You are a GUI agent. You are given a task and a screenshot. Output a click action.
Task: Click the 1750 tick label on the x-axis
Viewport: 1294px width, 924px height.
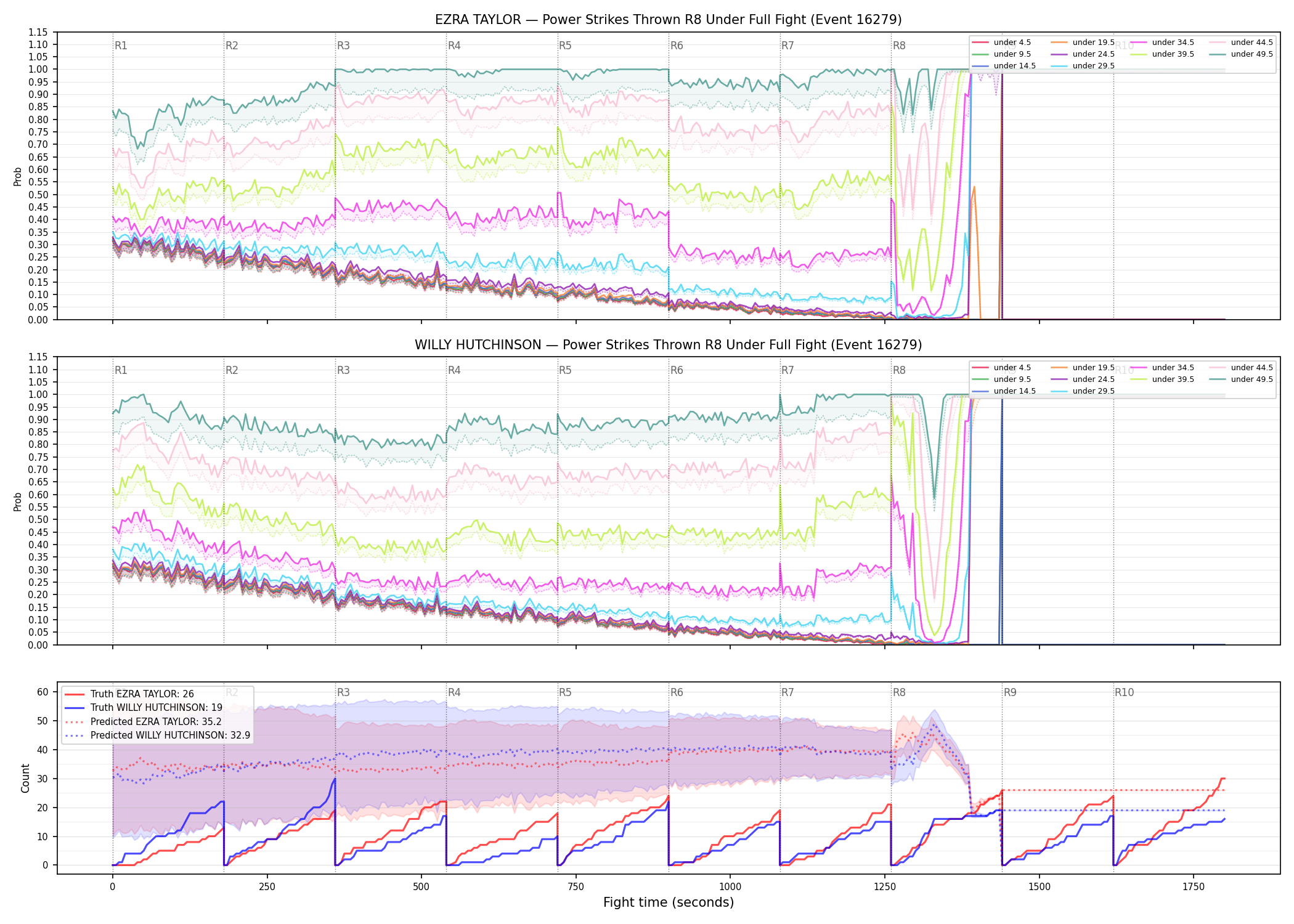(x=1194, y=887)
